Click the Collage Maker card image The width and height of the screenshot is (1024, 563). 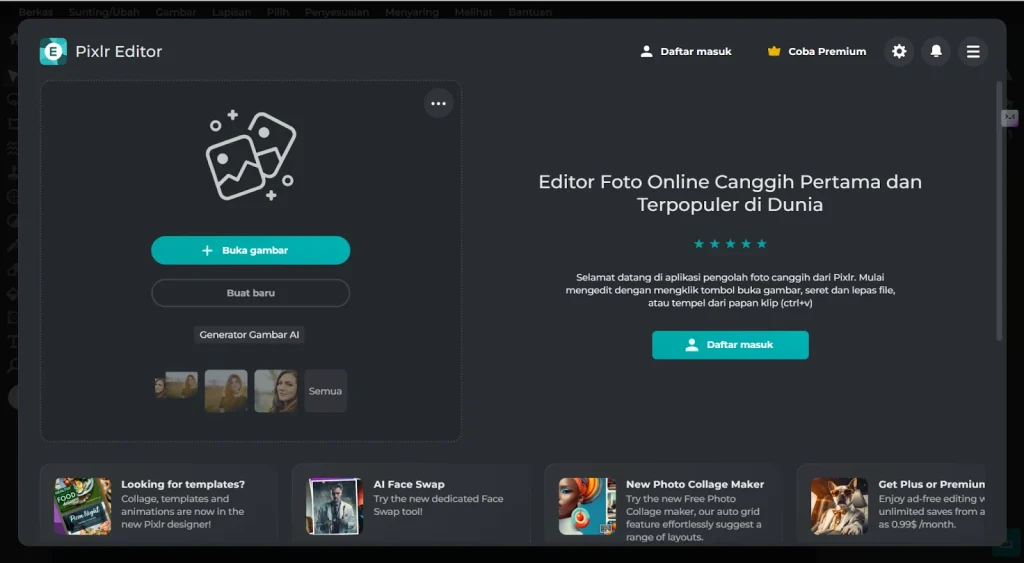click(x=587, y=506)
